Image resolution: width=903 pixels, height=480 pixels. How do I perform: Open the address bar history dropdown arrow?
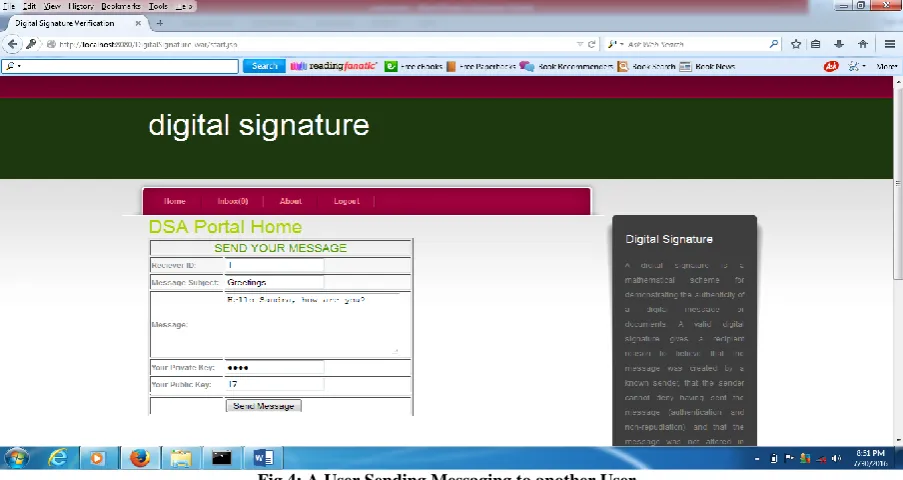580,44
